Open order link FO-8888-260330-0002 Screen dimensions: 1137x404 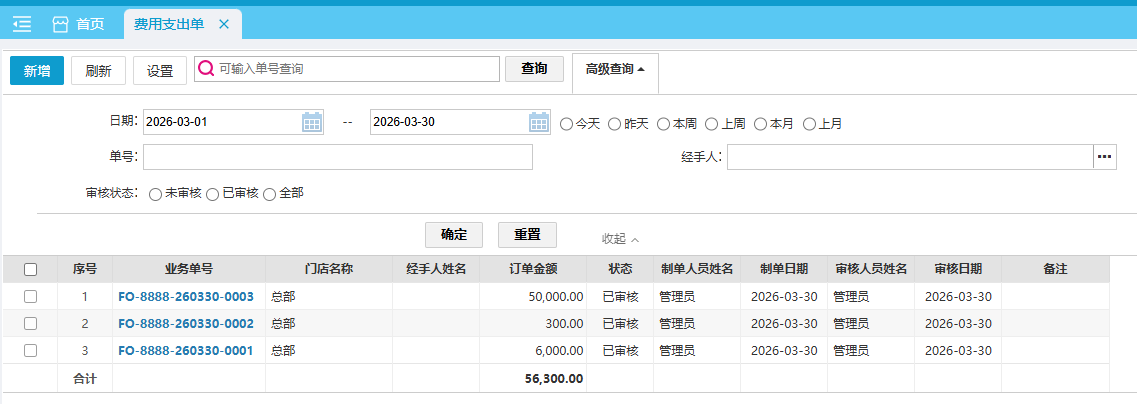[186, 323]
